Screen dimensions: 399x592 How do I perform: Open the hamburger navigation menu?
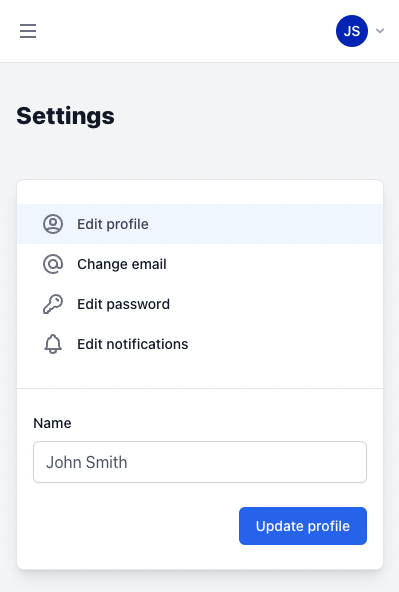(x=28, y=31)
